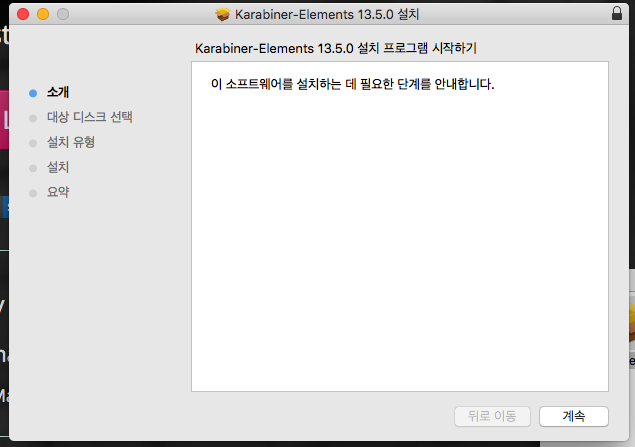
Task: Minimize the installer with the yellow button
Action: point(43,14)
